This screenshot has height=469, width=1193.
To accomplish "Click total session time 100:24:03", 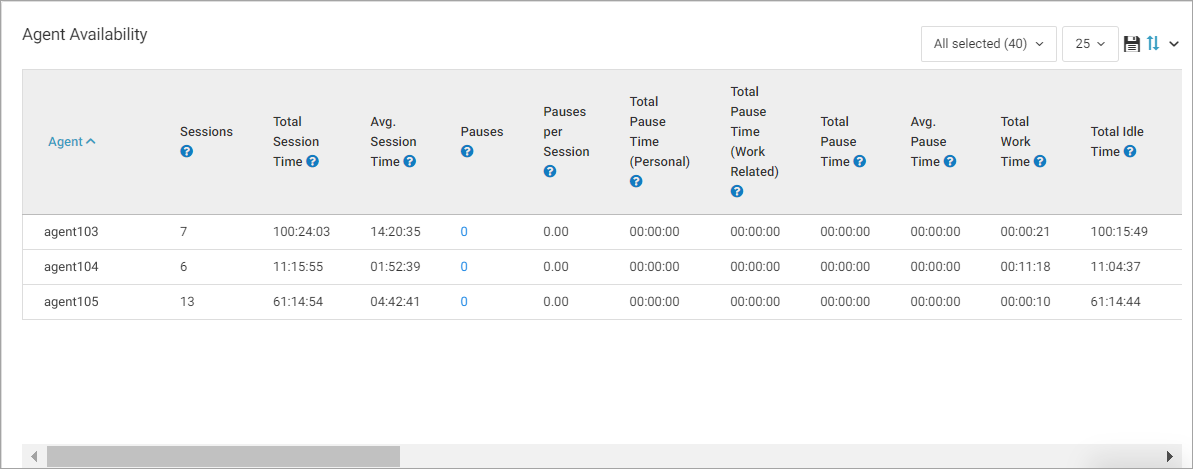I will [301, 231].
